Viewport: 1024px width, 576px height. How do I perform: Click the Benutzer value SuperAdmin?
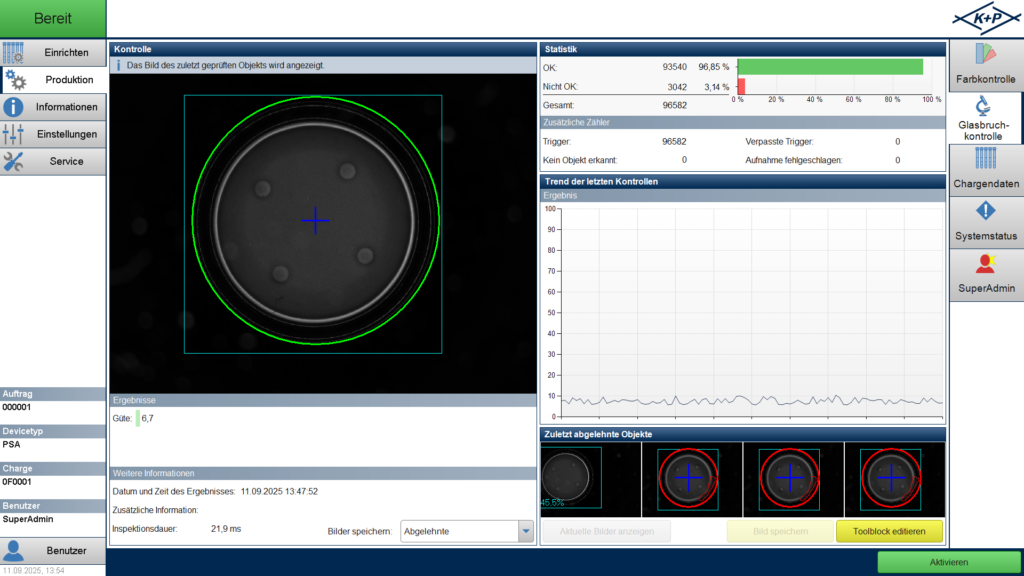(x=28, y=519)
